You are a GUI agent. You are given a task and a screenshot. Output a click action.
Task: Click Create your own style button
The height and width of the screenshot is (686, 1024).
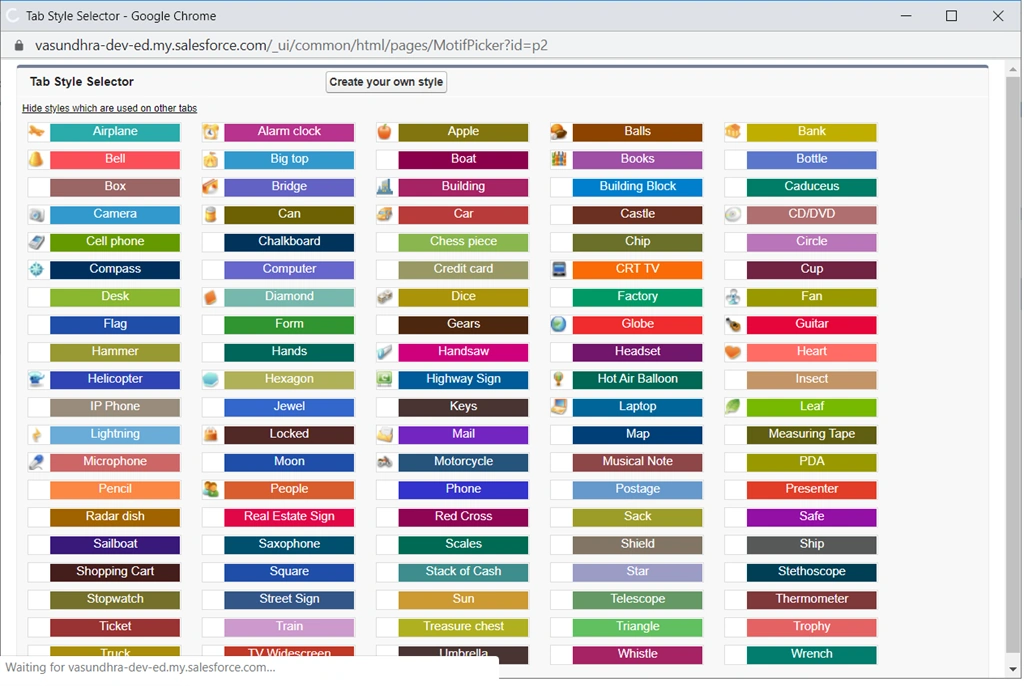click(386, 82)
